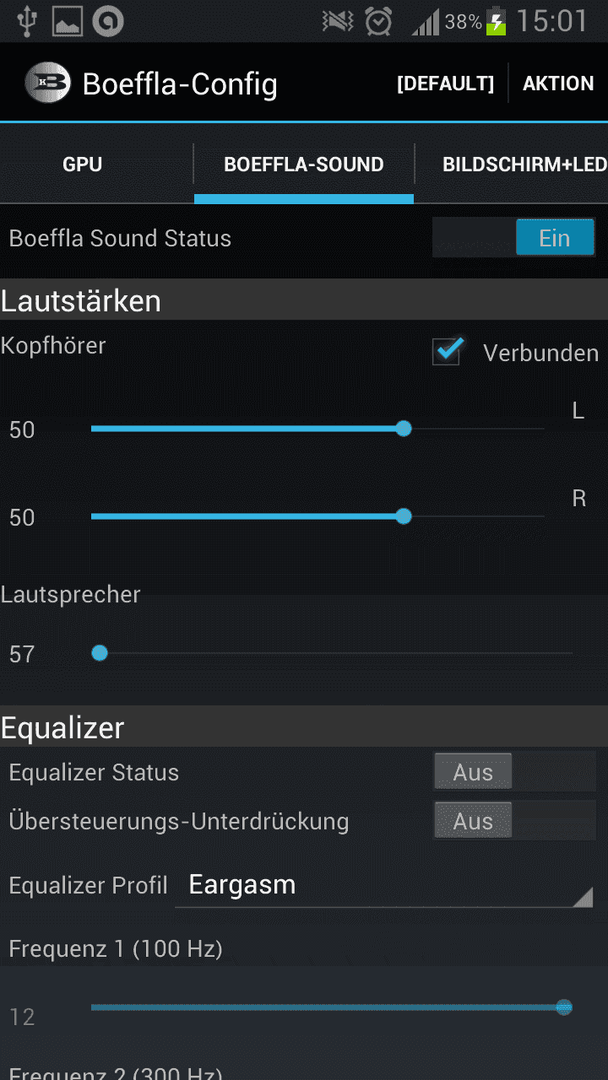The height and width of the screenshot is (1080, 608).
Task: Tap the charging battery icon
Action: coord(496,21)
